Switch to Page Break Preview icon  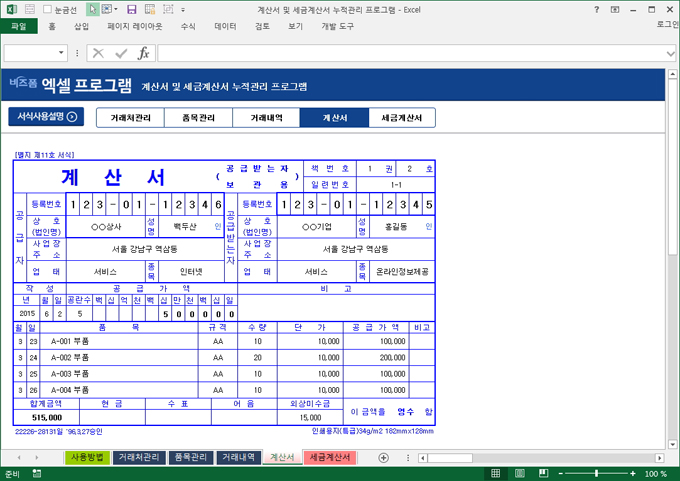click(x=543, y=474)
